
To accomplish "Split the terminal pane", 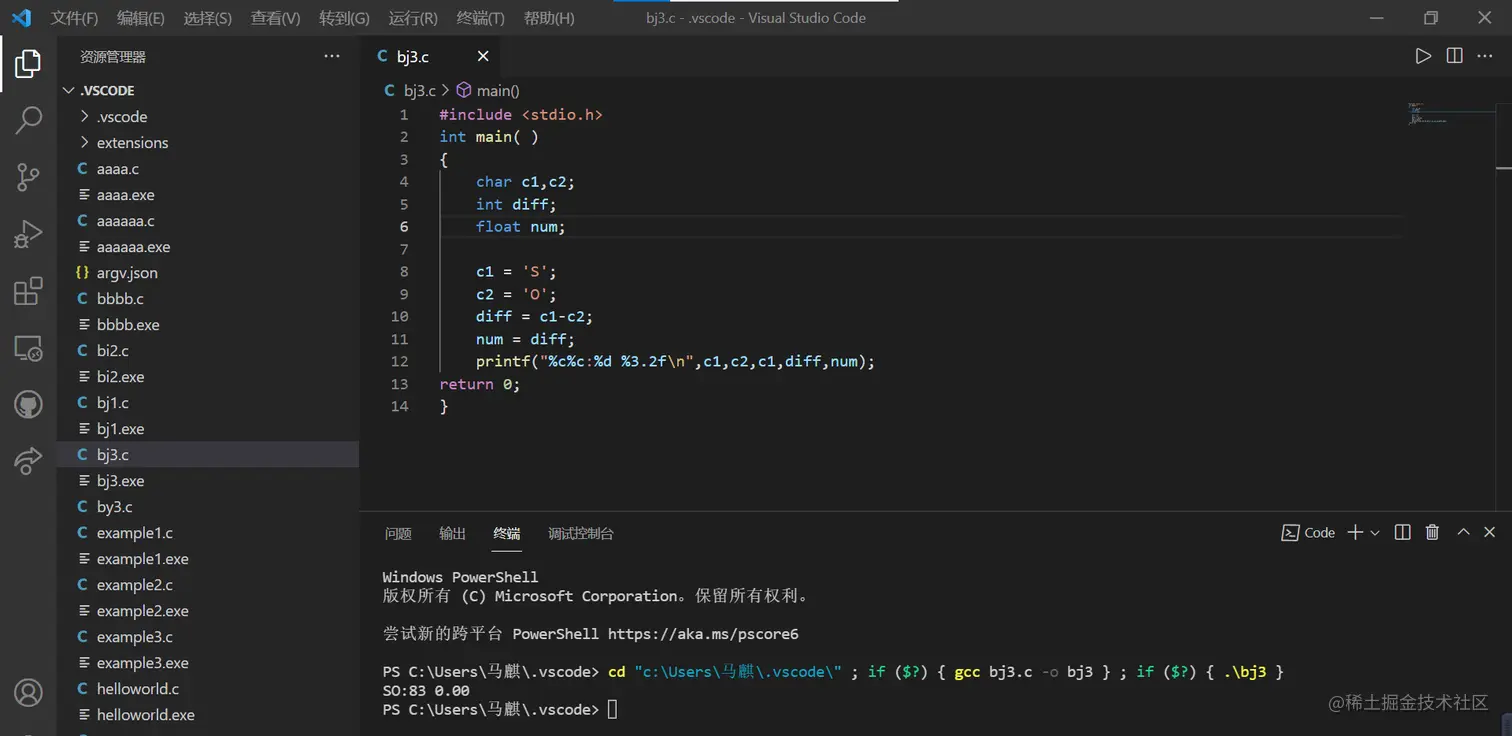I will coord(1403,533).
